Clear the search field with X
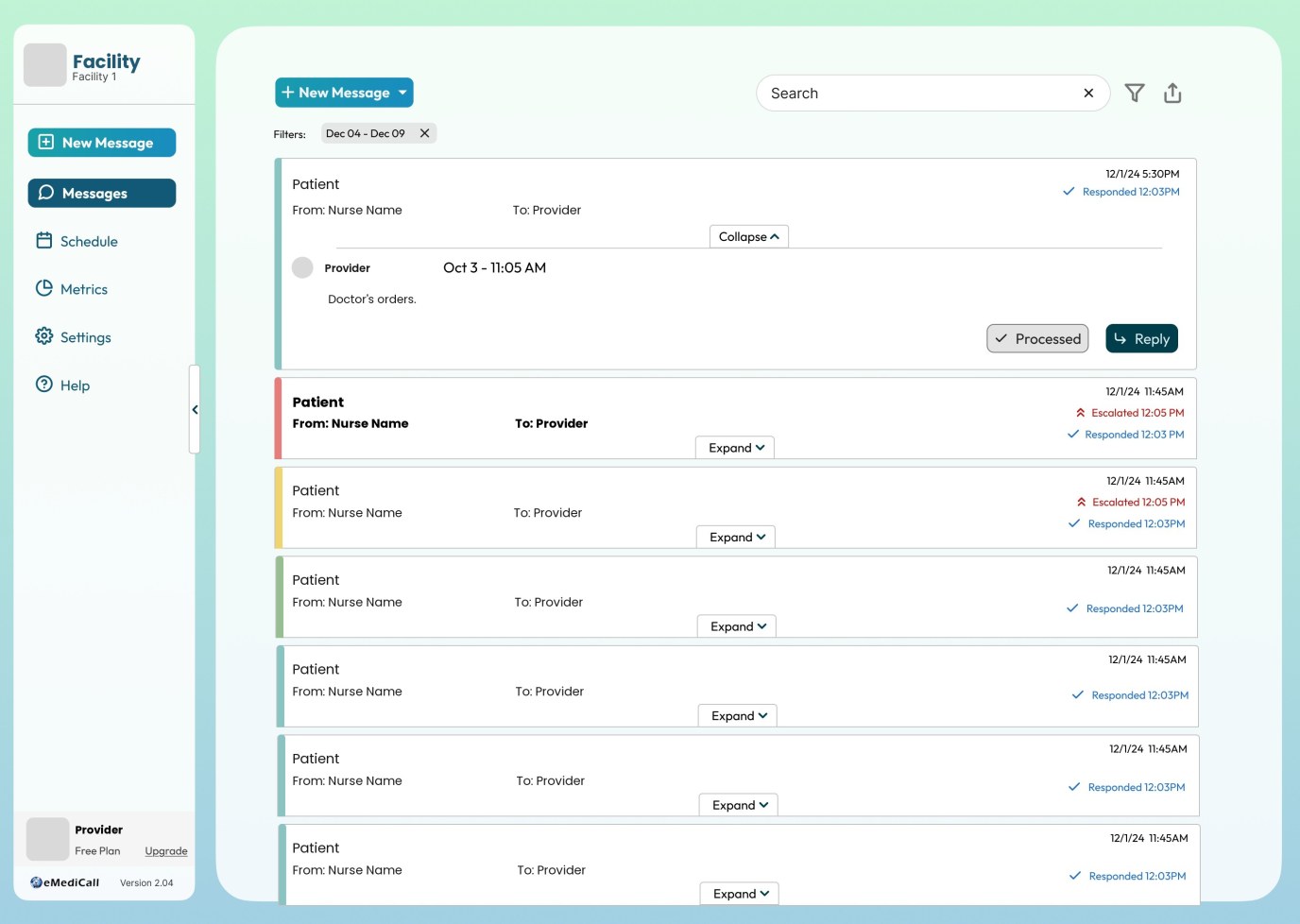Screen dimensions: 1300x924 (1088, 93)
